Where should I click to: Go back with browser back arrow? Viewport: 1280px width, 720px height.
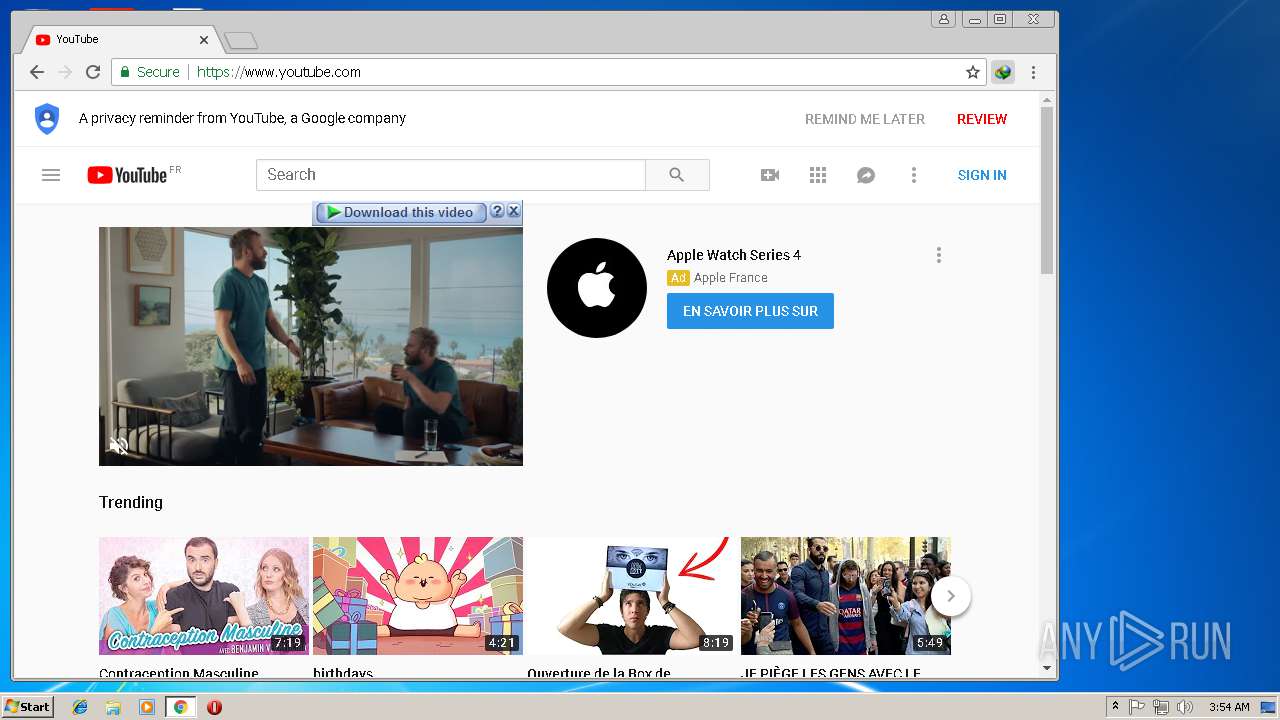[x=37, y=72]
